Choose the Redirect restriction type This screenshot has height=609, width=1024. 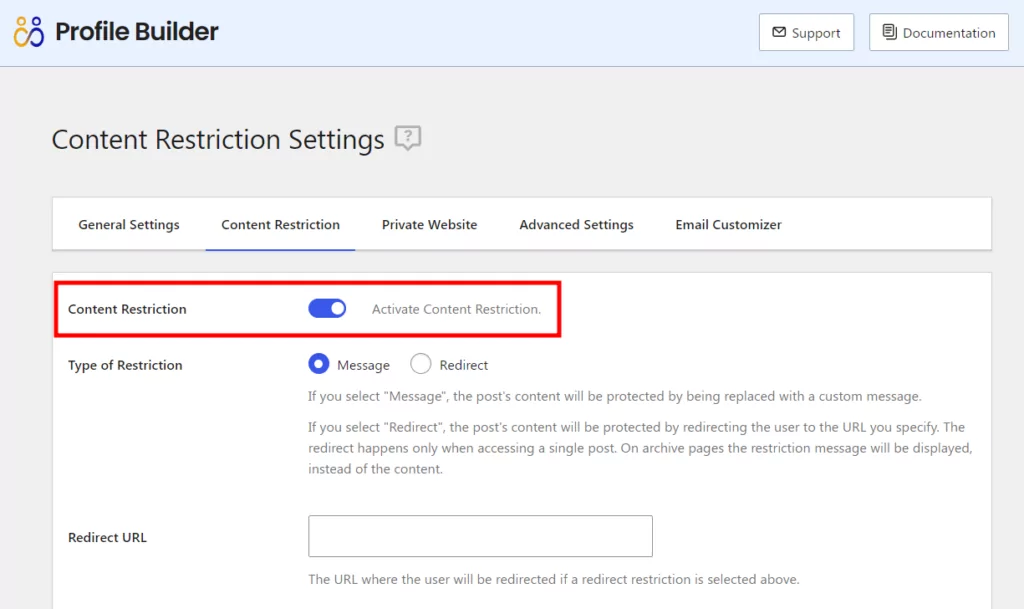pos(421,364)
